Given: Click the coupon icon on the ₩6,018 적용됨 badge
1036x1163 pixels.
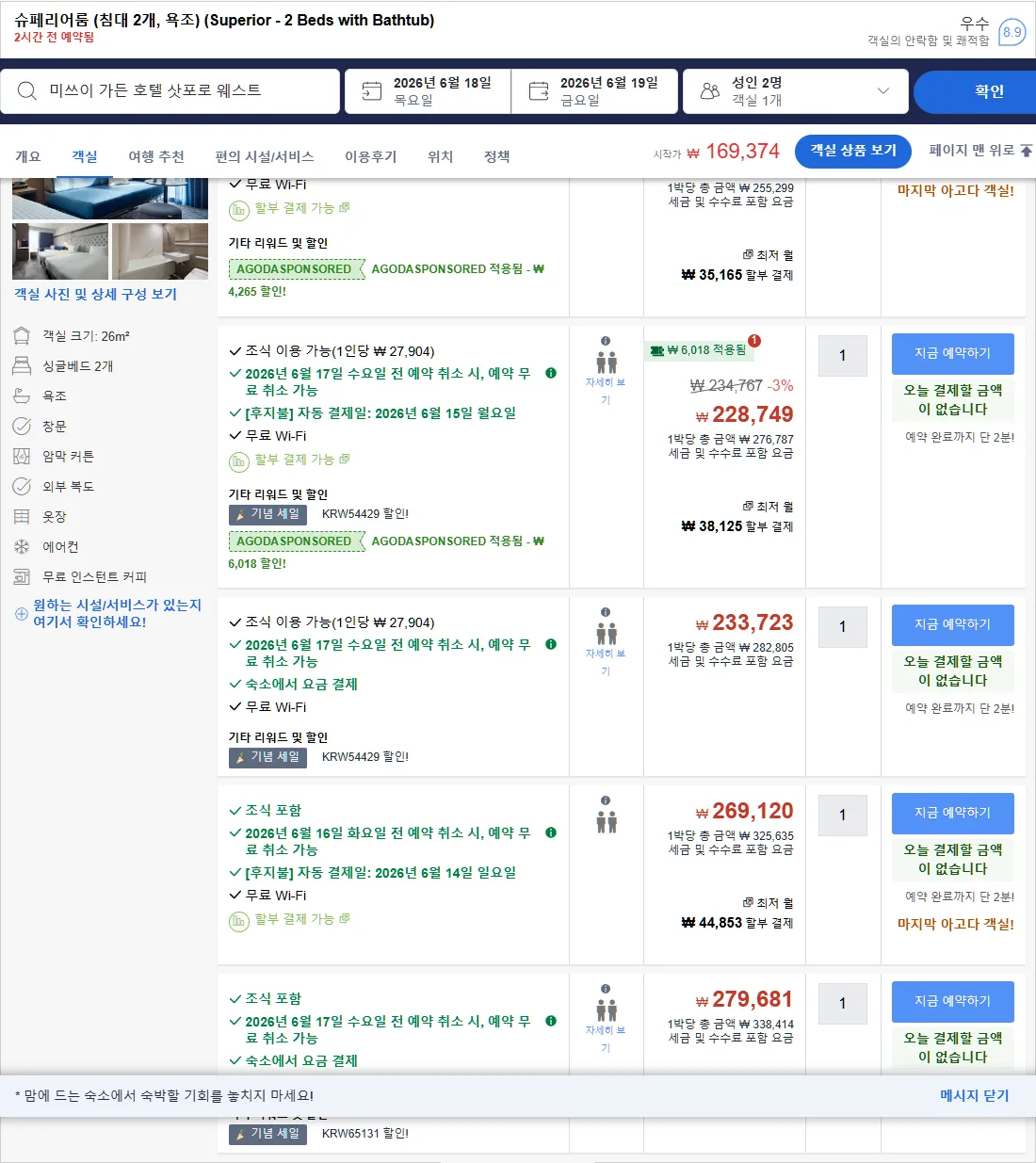Looking at the screenshot, I should [656, 350].
